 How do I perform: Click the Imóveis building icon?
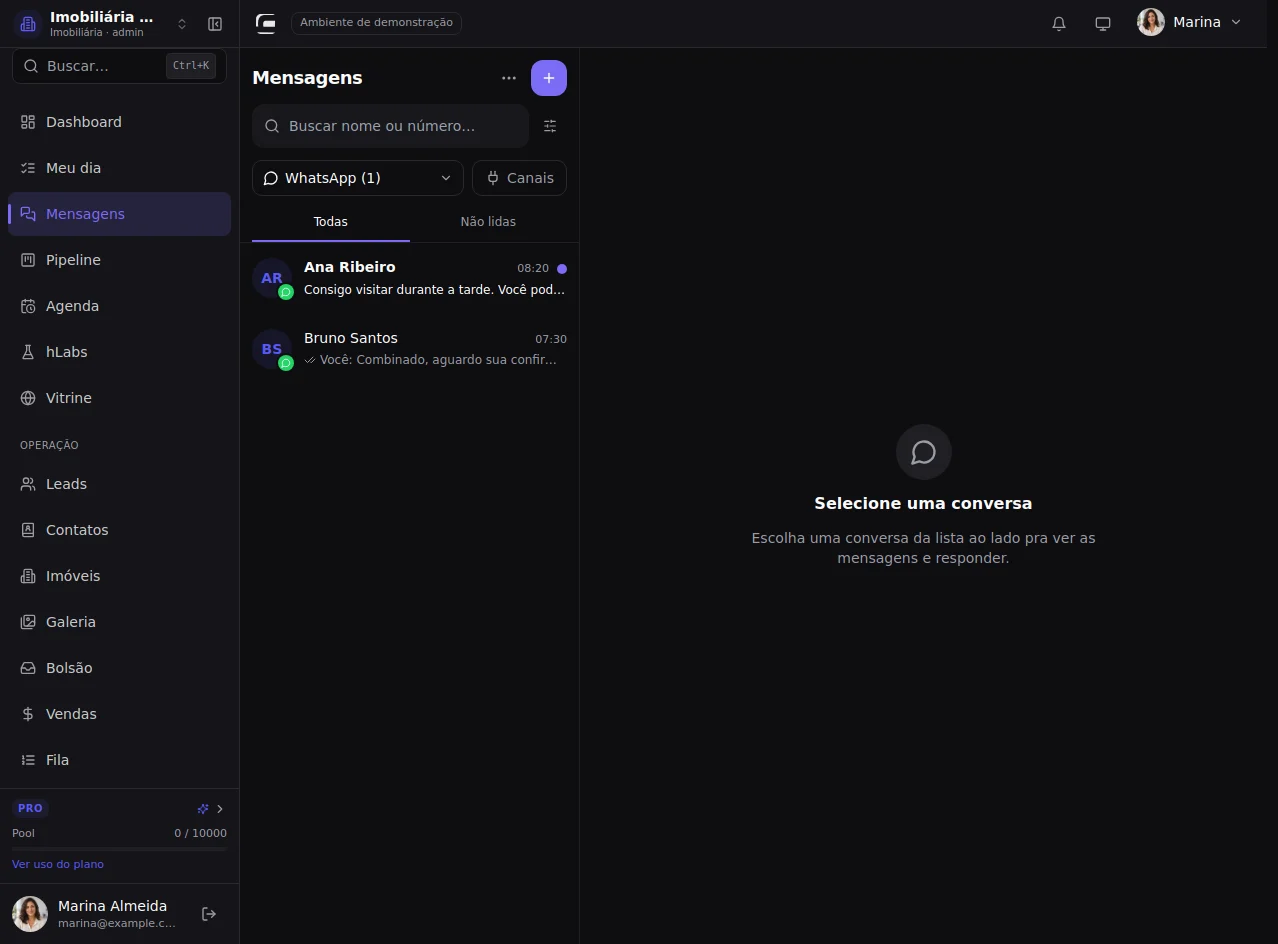28,576
